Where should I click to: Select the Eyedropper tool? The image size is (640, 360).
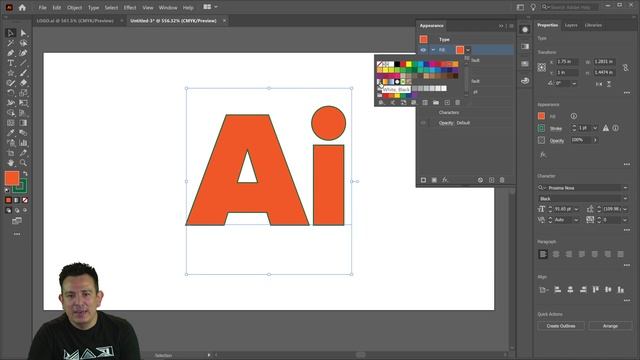pyautogui.click(x=11, y=133)
